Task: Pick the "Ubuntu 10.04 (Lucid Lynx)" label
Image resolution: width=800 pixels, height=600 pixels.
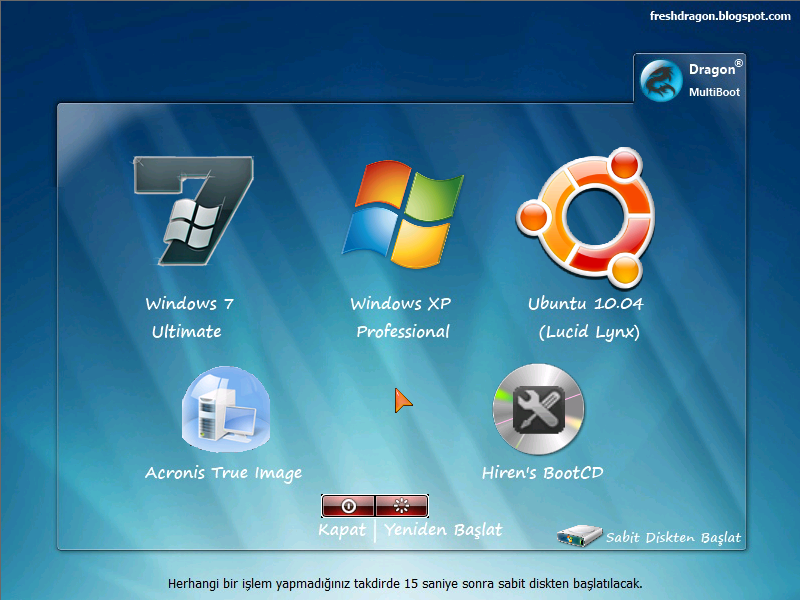Action: tap(586, 317)
